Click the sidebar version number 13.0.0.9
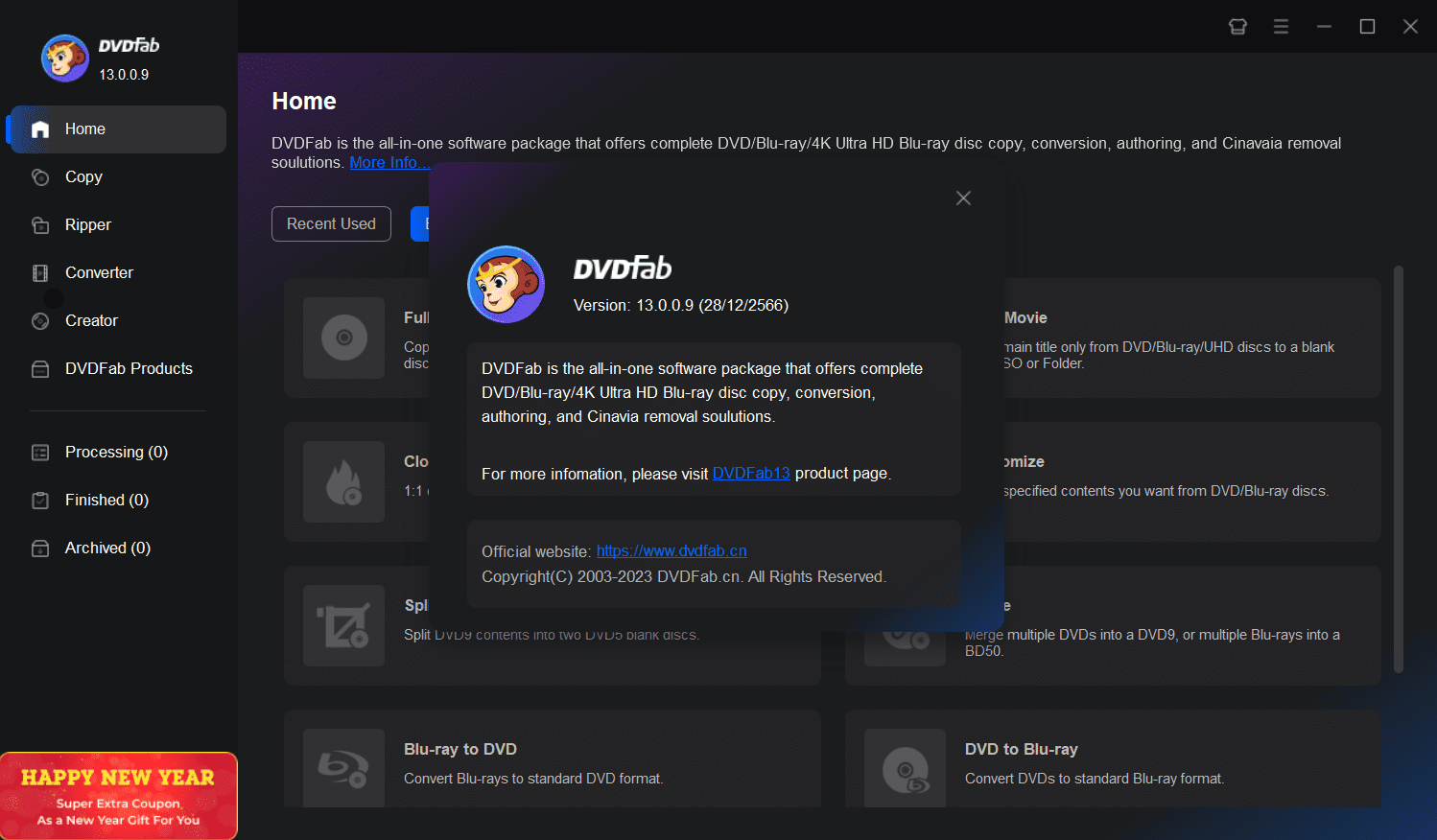Viewport: 1437px width, 840px height. click(124, 75)
